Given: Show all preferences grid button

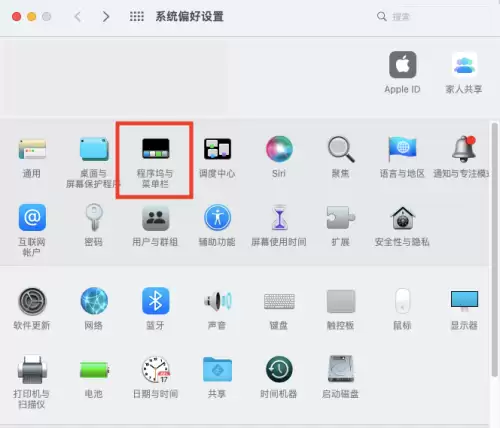Looking at the screenshot, I should coord(137,16).
